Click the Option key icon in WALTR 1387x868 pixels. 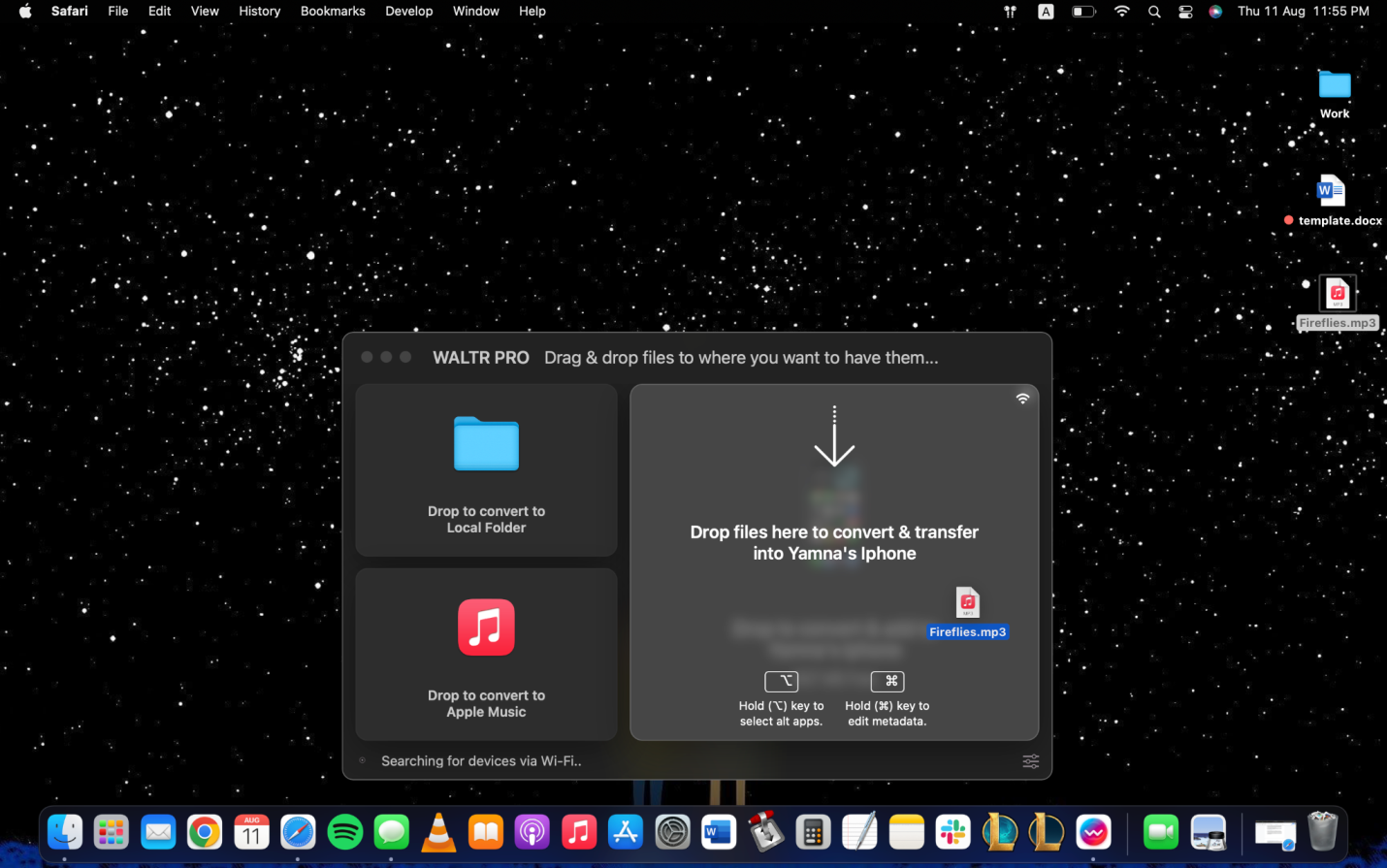pyautogui.click(x=782, y=681)
